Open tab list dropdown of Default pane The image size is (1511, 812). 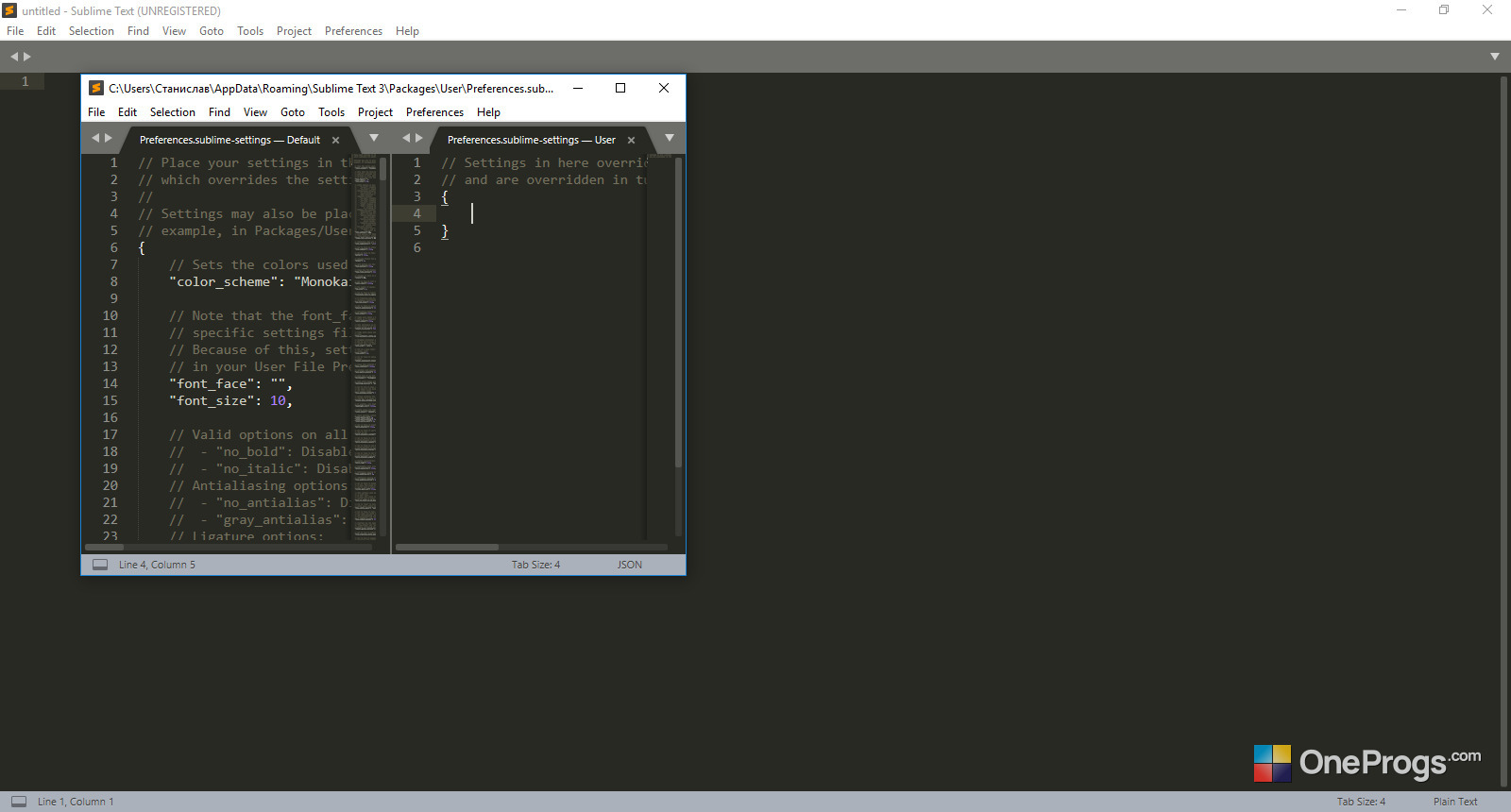(374, 138)
